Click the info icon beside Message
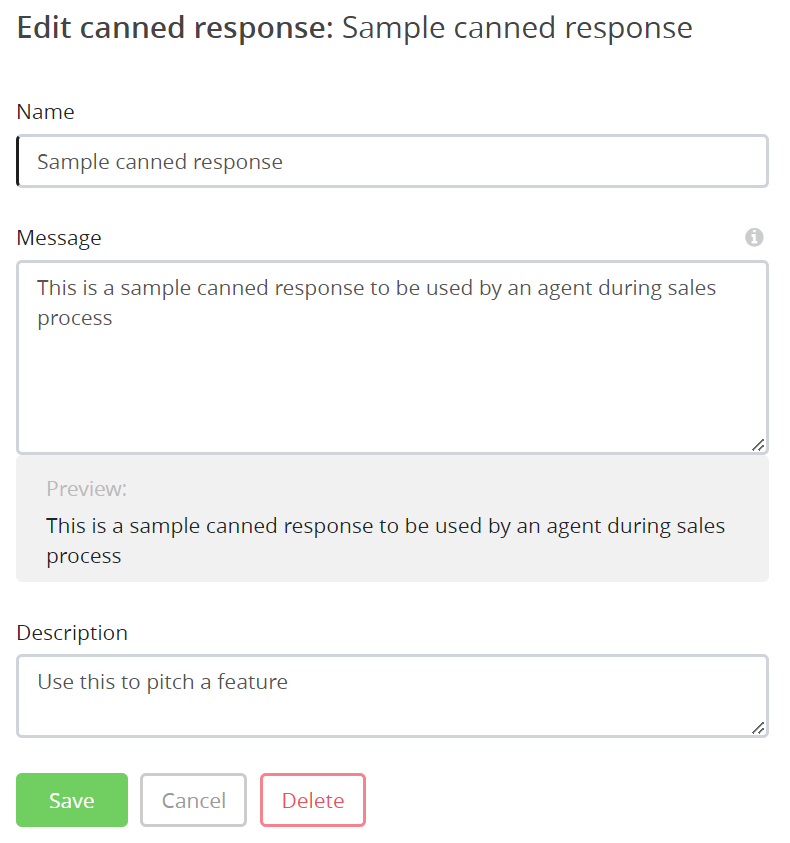The height and width of the screenshot is (843, 790). click(x=754, y=237)
